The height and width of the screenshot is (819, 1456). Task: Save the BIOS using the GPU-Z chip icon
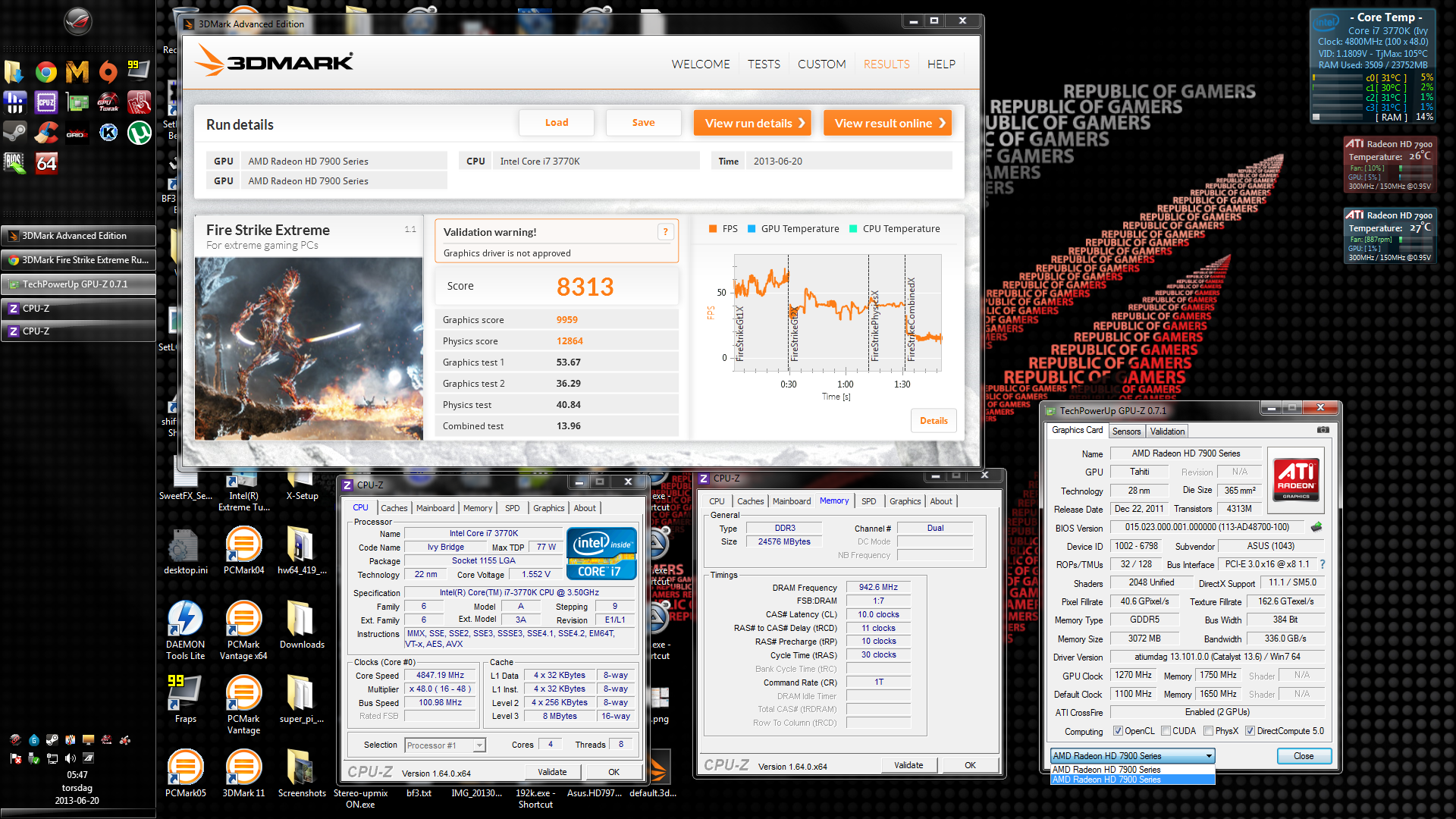coord(1316,526)
